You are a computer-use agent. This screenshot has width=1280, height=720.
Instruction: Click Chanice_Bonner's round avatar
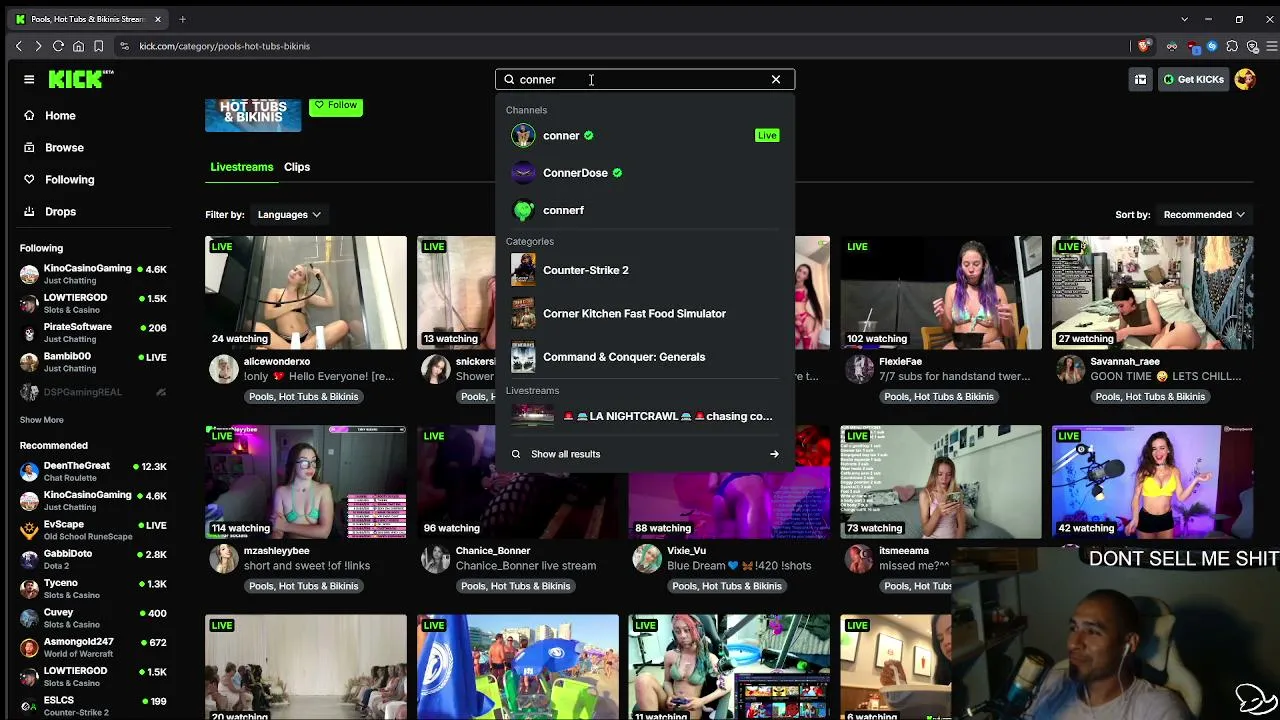(x=435, y=558)
